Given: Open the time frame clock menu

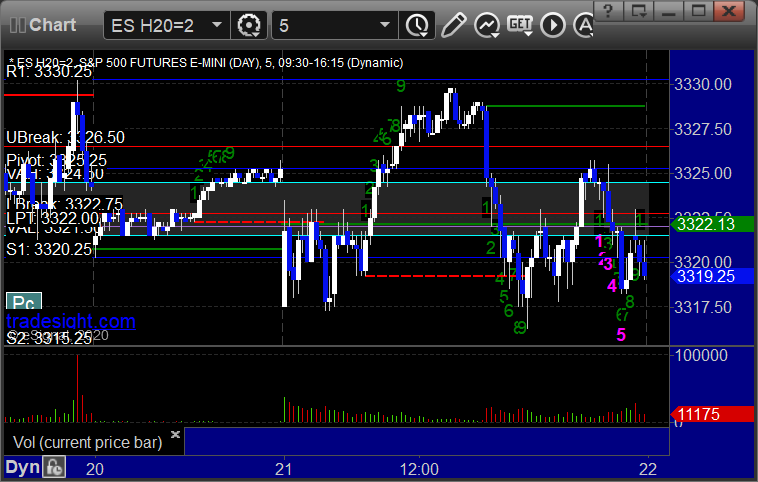Looking at the screenshot, I should click(417, 25).
